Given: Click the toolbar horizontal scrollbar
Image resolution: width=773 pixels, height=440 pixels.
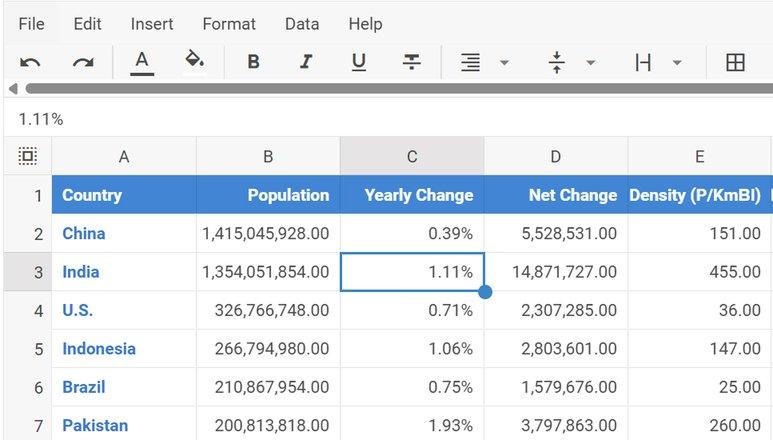Looking at the screenshot, I should click(x=399, y=89).
